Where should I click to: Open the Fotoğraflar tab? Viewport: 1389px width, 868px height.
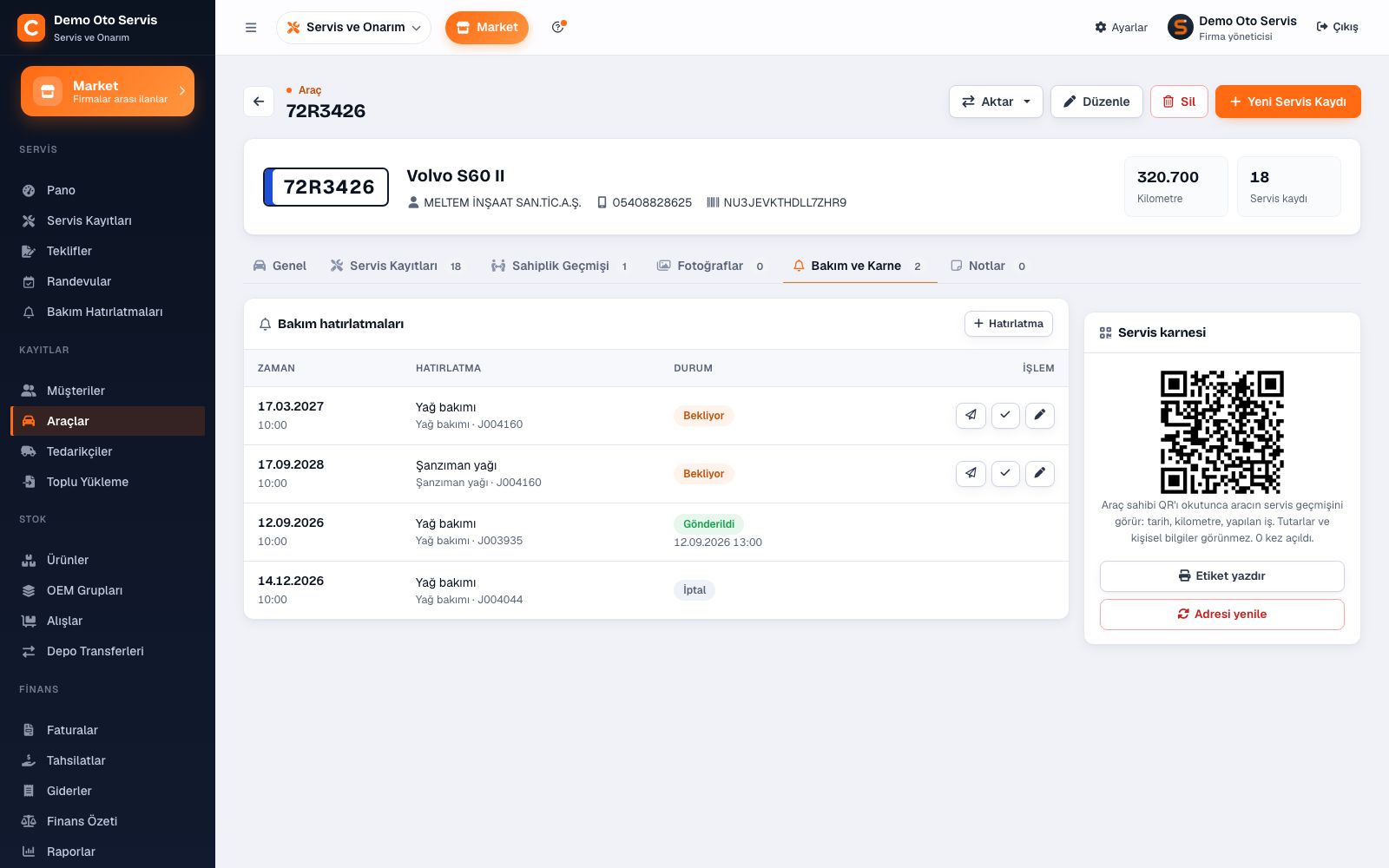click(710, 266)
